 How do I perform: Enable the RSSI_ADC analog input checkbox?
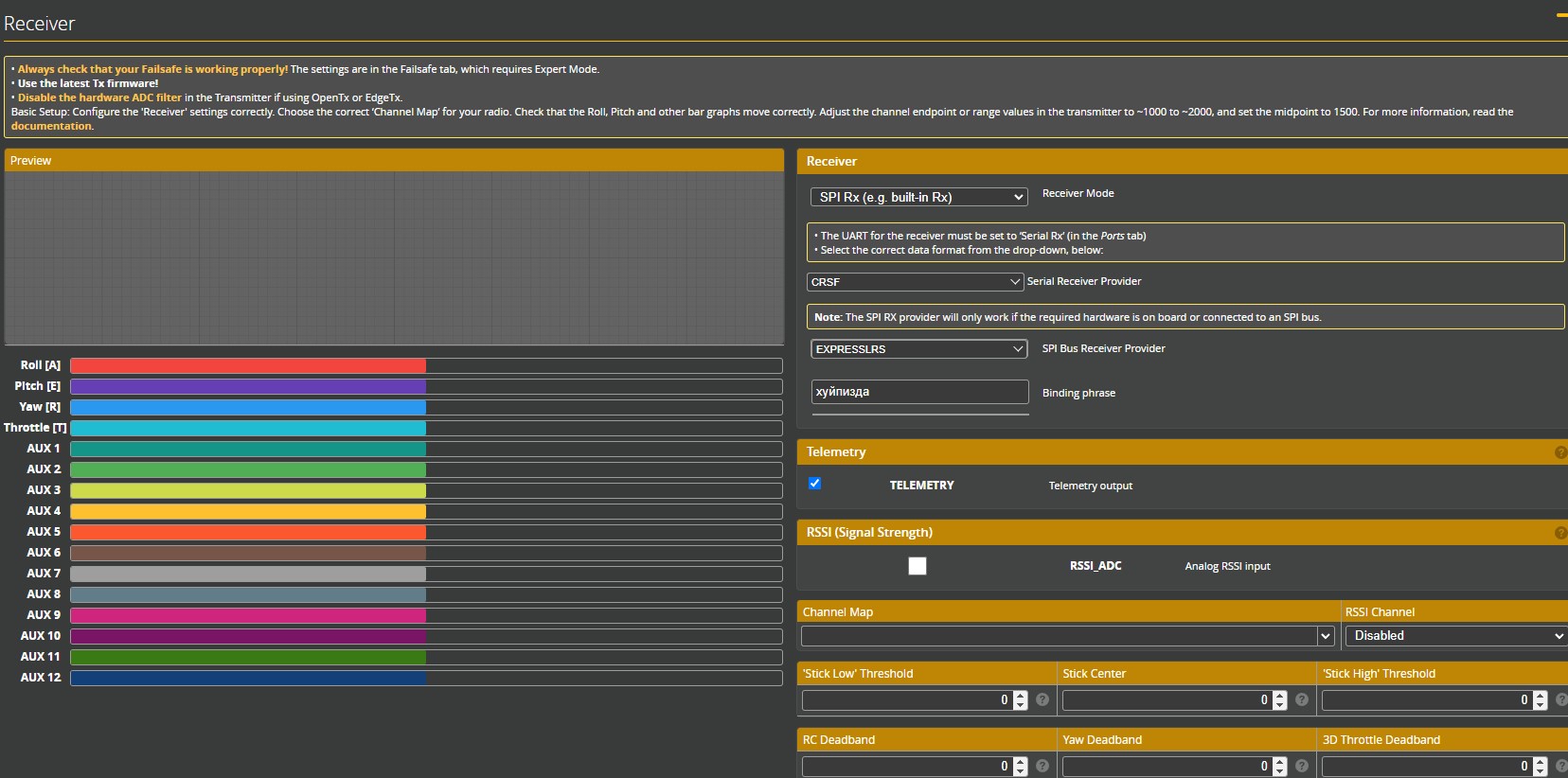click(x=917, y=566)
